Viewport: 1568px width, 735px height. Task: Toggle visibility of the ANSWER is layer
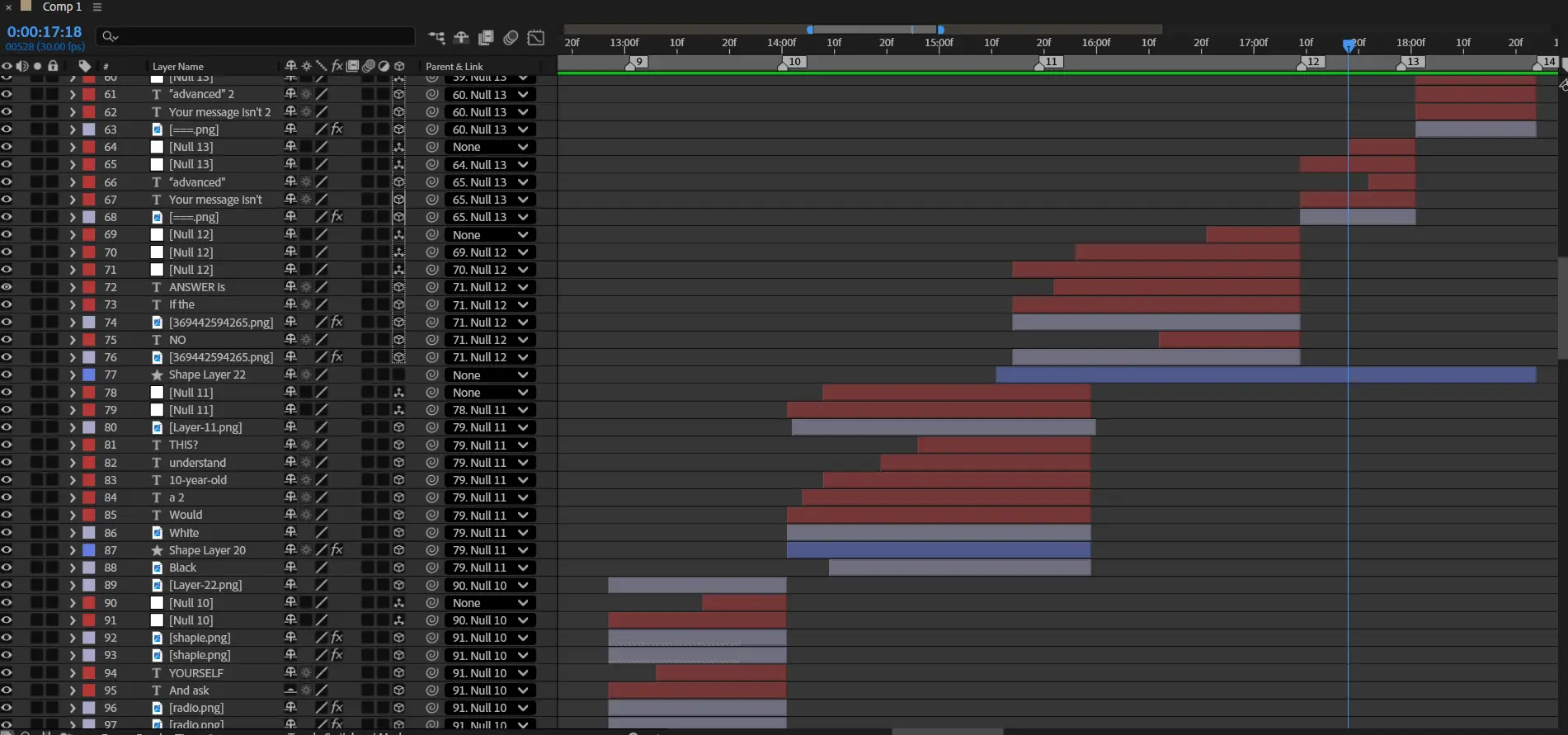click(7, 287)
